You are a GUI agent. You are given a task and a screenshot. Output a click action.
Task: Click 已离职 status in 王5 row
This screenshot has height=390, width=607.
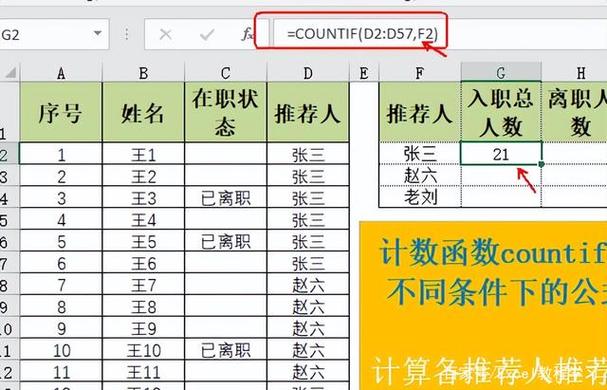226,241
